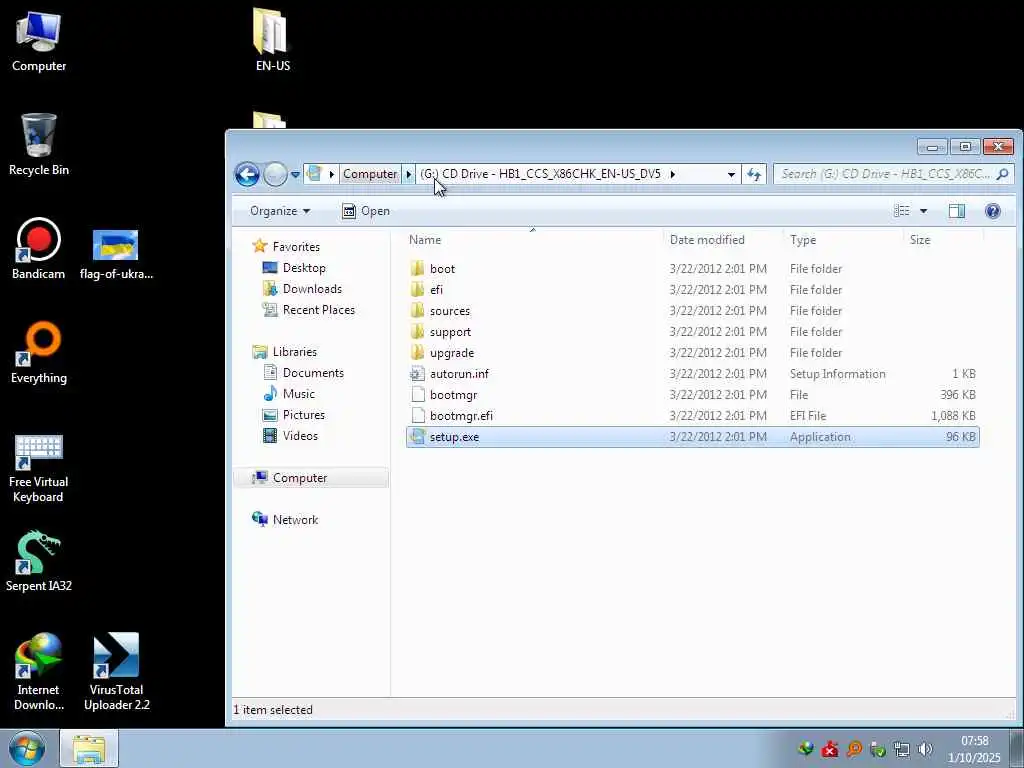Click the Windows Start orb

27,748
